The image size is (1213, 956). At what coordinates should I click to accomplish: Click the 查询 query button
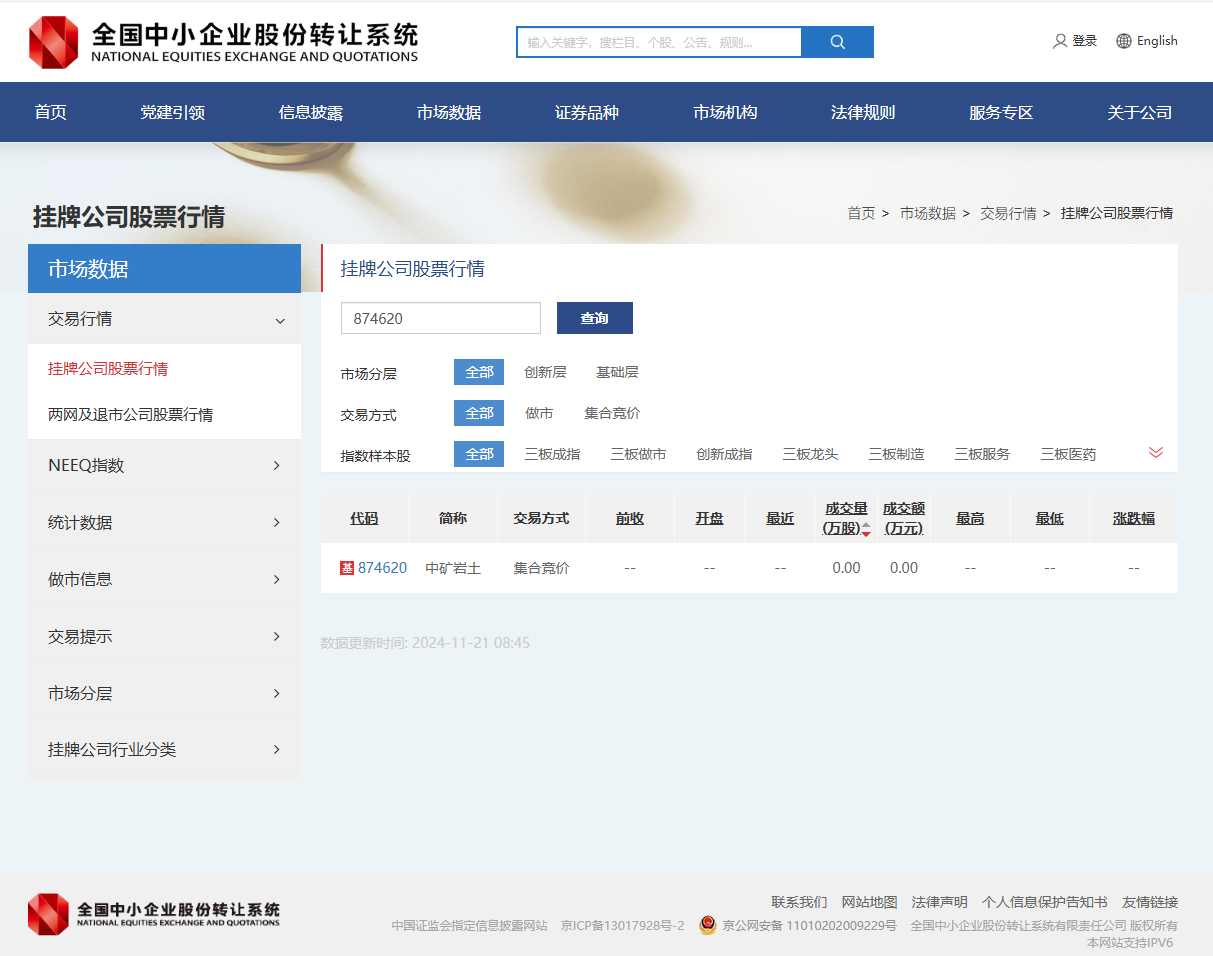(x=595, y=318)
